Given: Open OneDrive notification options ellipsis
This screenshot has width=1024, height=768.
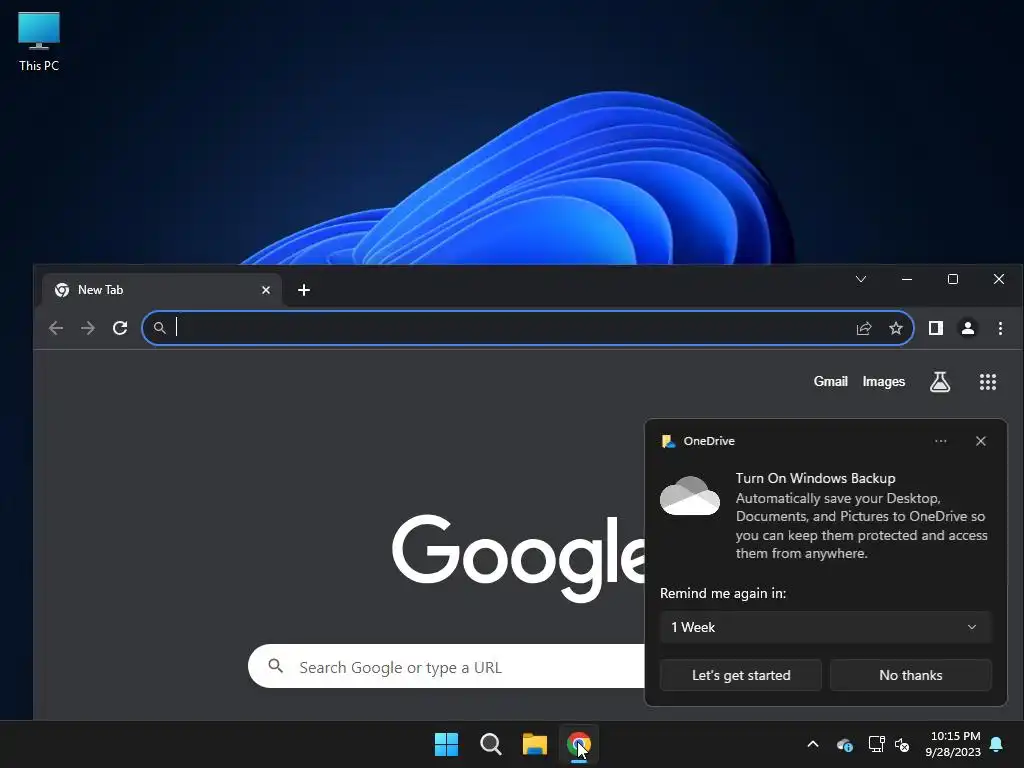Looking at the screenshot, I should [x=940, y=441].
